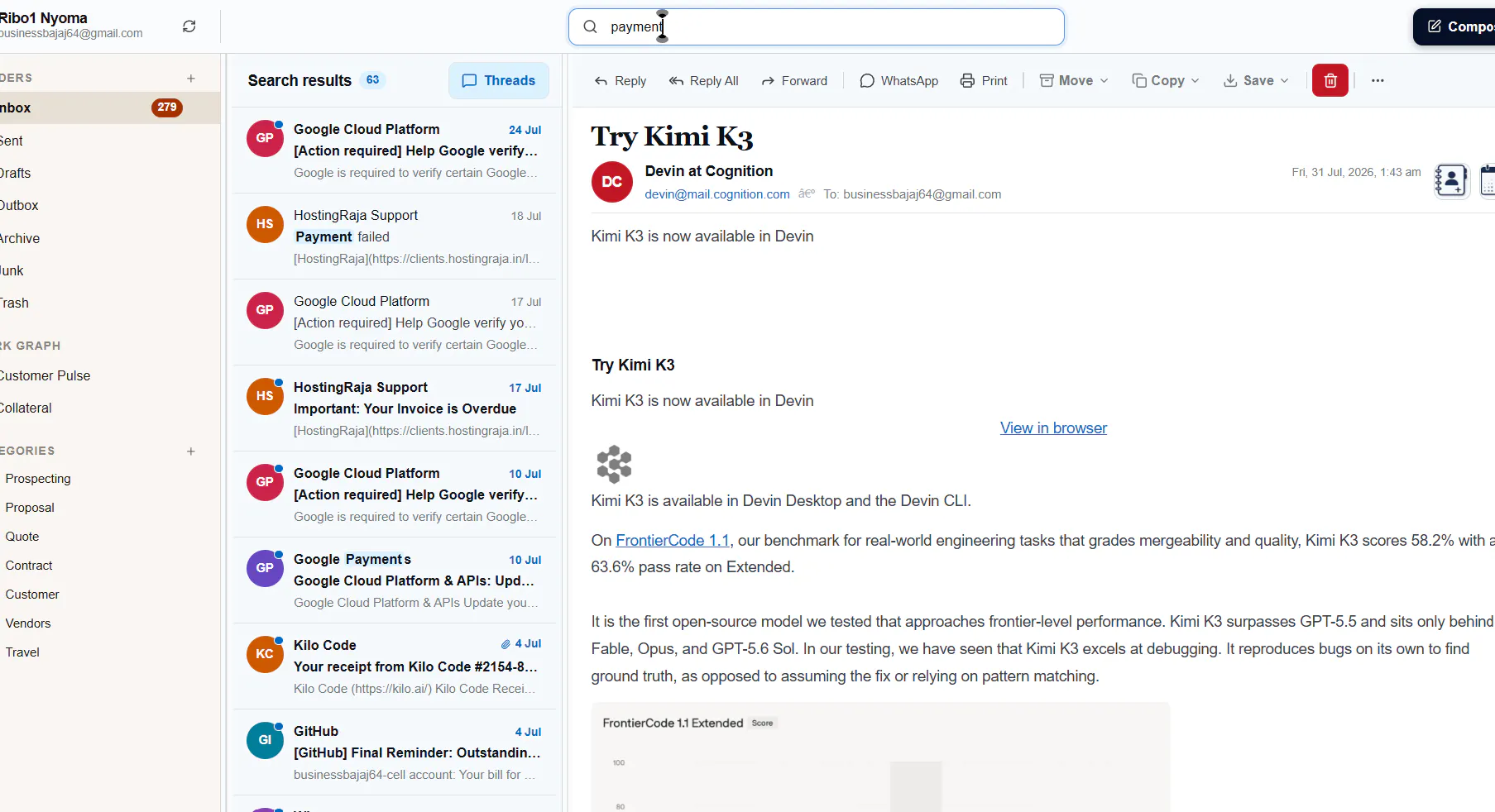The width and height of the screenshot is (1495, 812).
Task: Click in the payment search field
Action: pos(816,26)
